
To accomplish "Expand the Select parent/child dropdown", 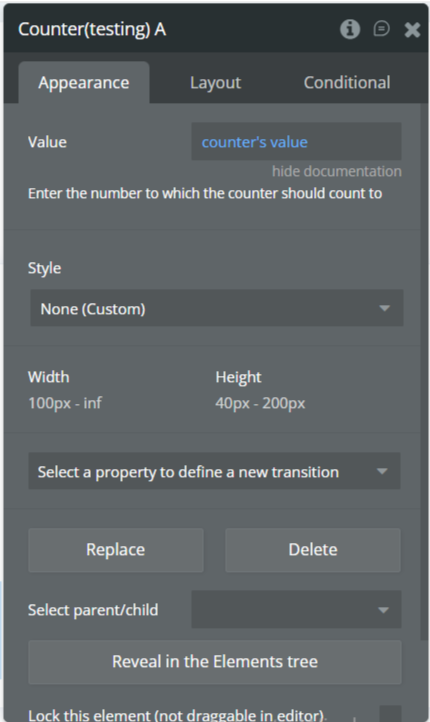I will tap(296, 610).
